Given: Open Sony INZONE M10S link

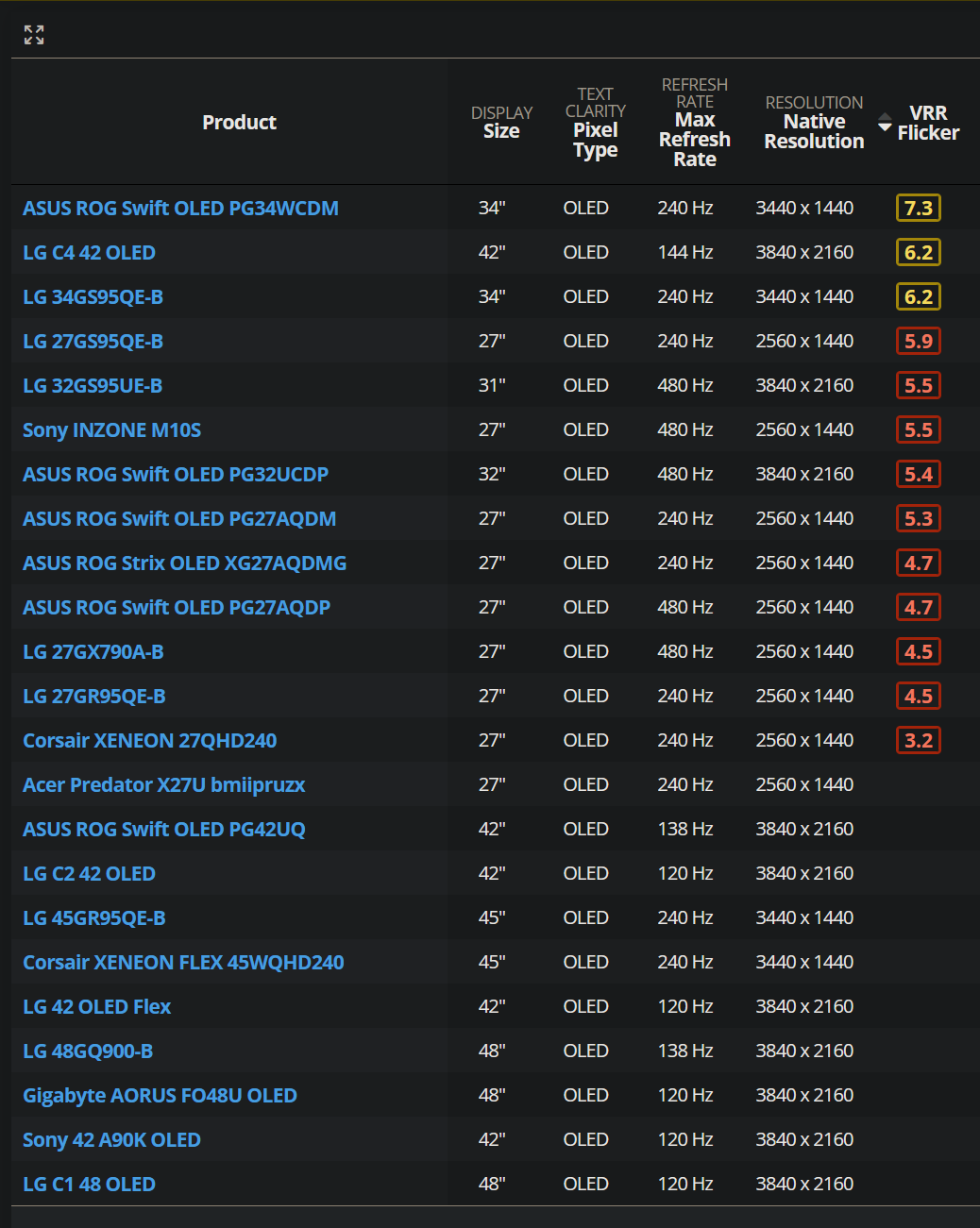Looking at the screenshot, I should 111,429.
